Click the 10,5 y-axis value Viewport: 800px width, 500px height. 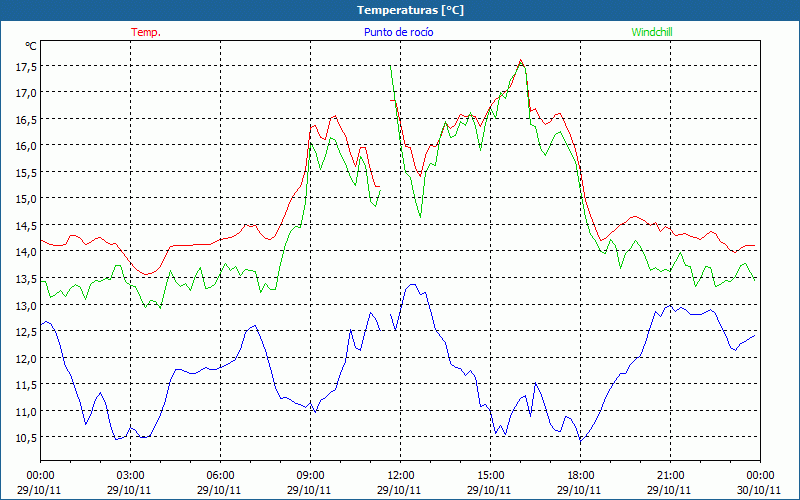coord(27,437)
